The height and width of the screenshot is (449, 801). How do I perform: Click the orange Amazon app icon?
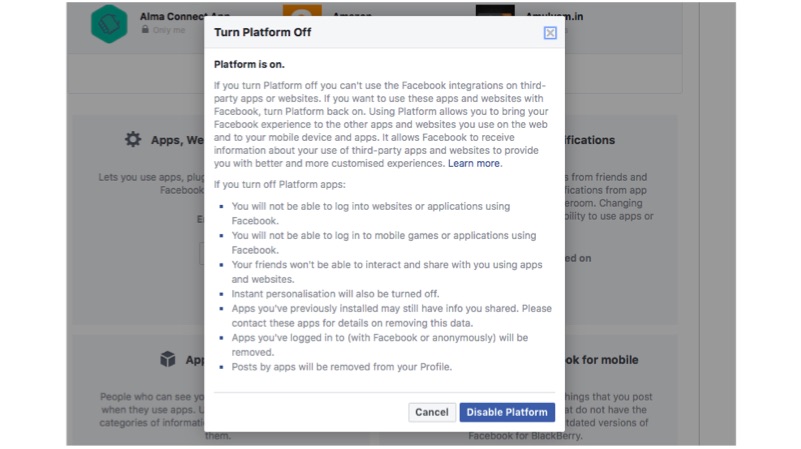[295, 14]
